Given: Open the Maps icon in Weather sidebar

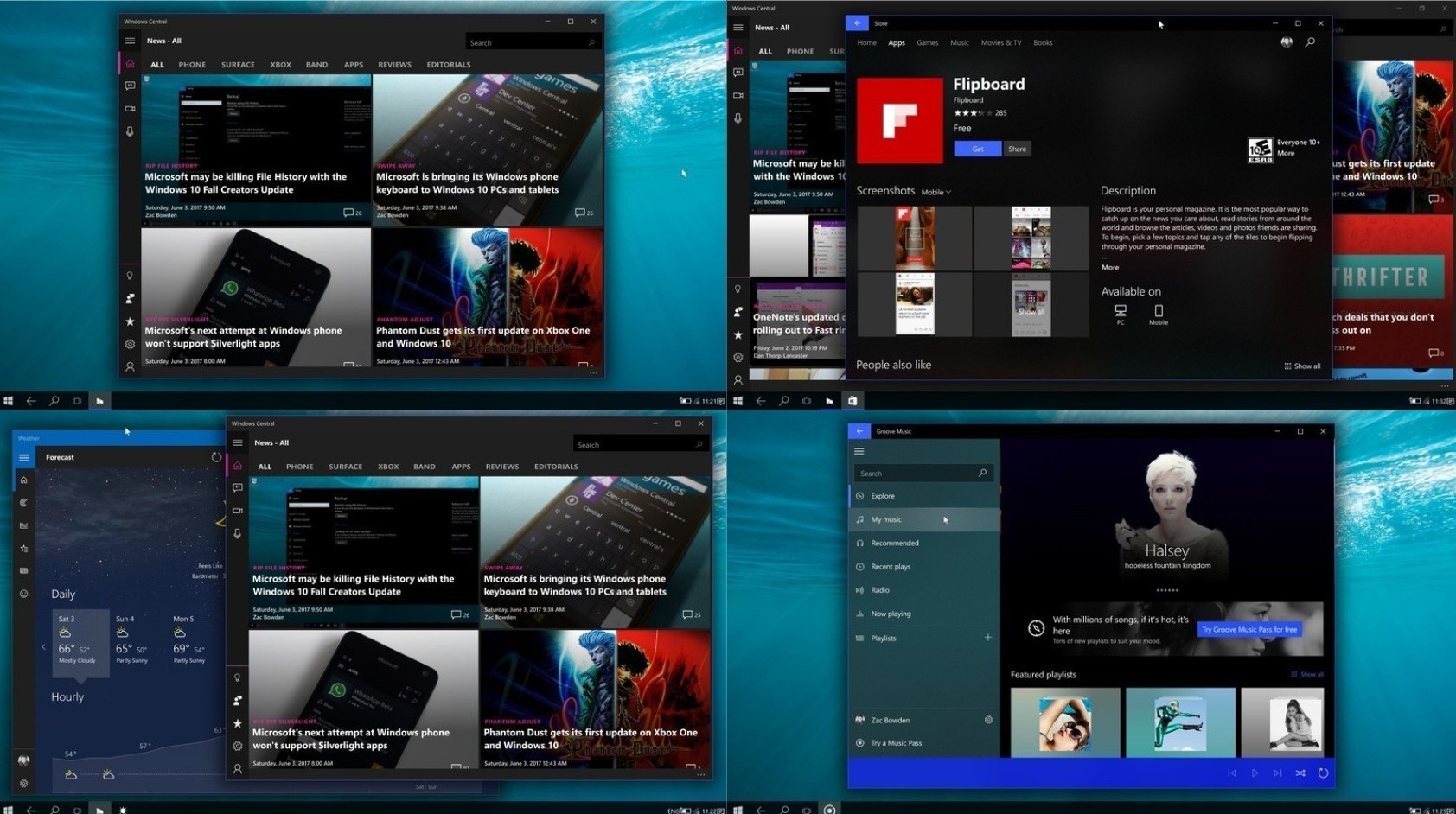Looking at the screenshot, I should point(24,503).
